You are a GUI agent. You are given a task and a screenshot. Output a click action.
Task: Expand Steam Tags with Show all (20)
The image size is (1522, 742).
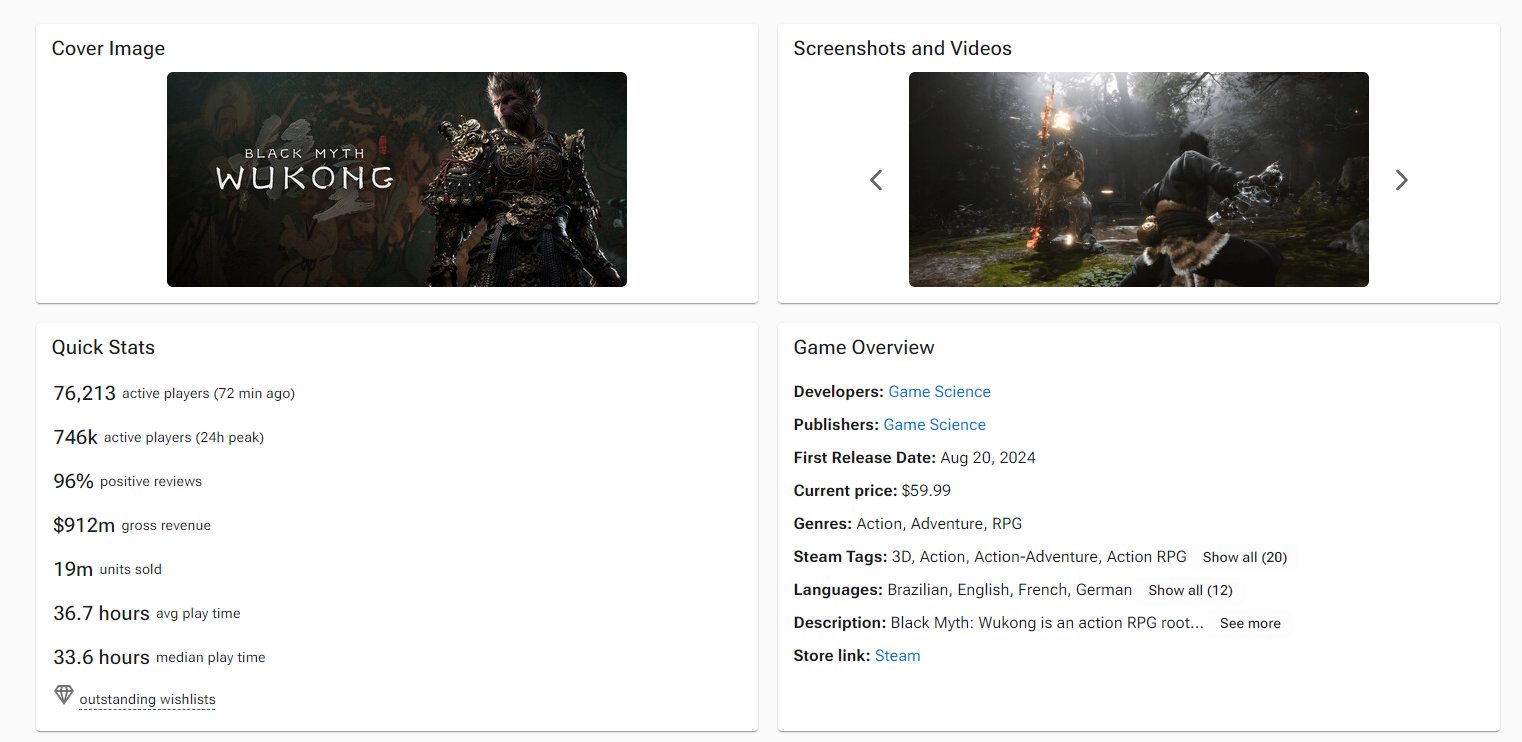point(1244,557)
